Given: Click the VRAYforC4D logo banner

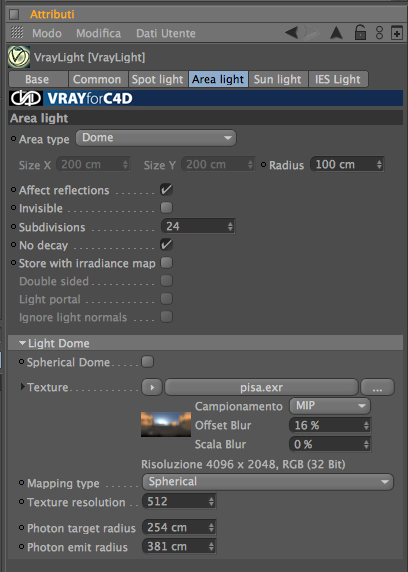Looking at the screenshot, I should point(206,98).
